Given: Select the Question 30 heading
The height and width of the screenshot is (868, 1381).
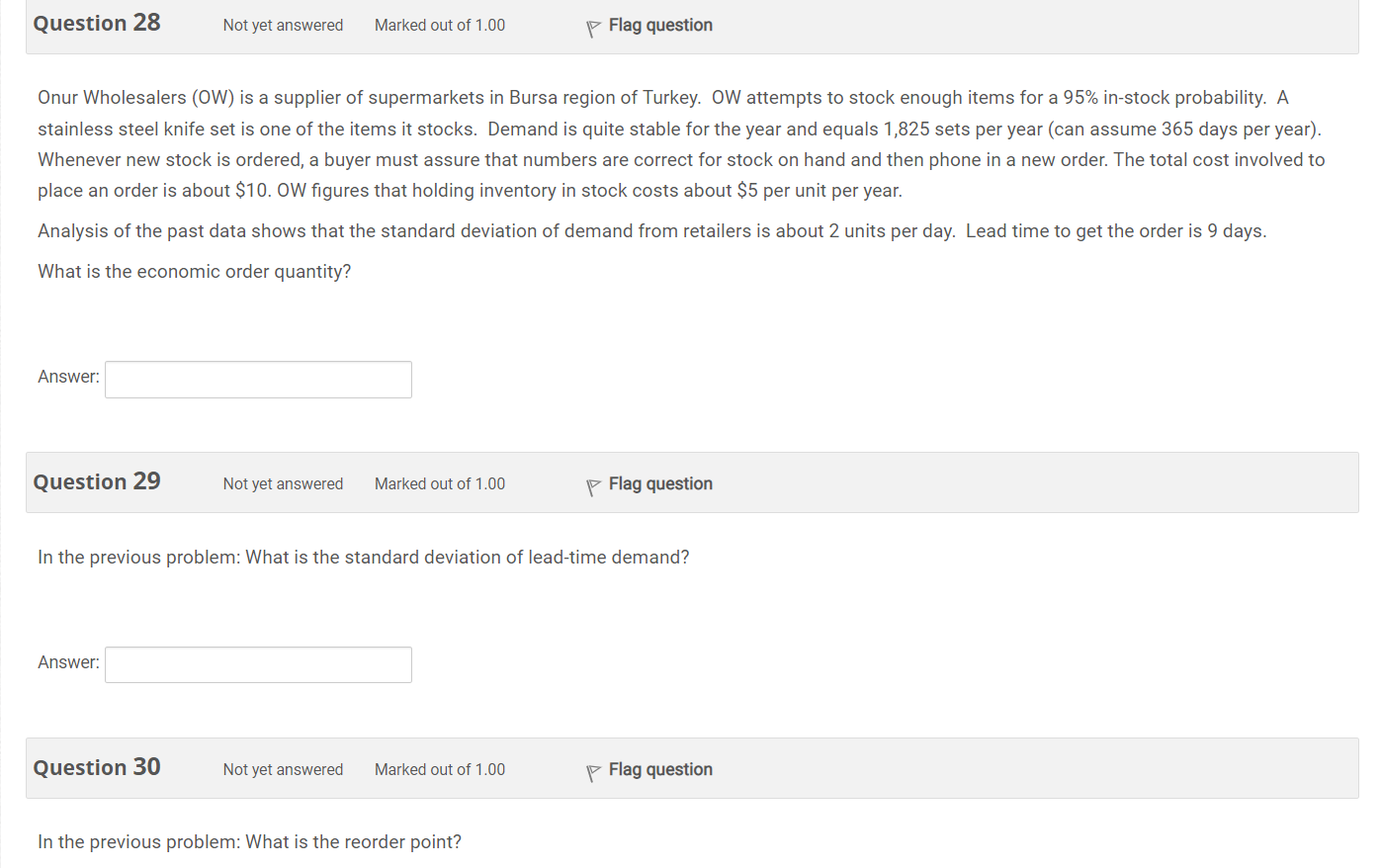Looking at the screenshot, I should 96,767.
